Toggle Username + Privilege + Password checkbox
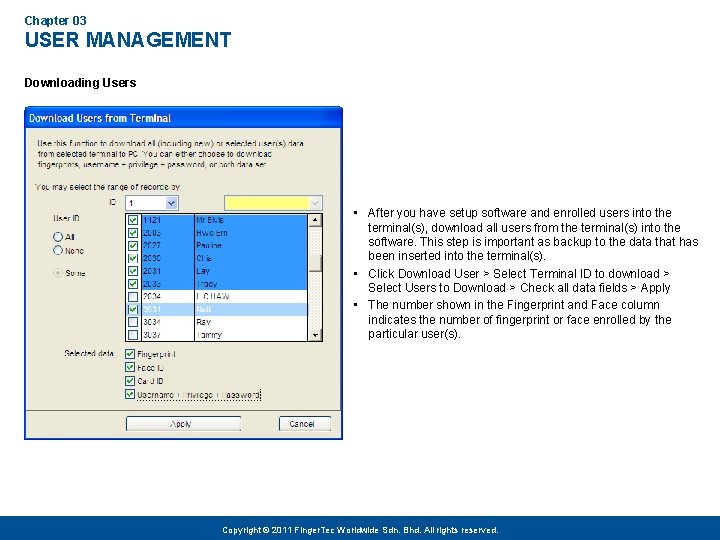The image size is (720, 540). click(130, 394)
